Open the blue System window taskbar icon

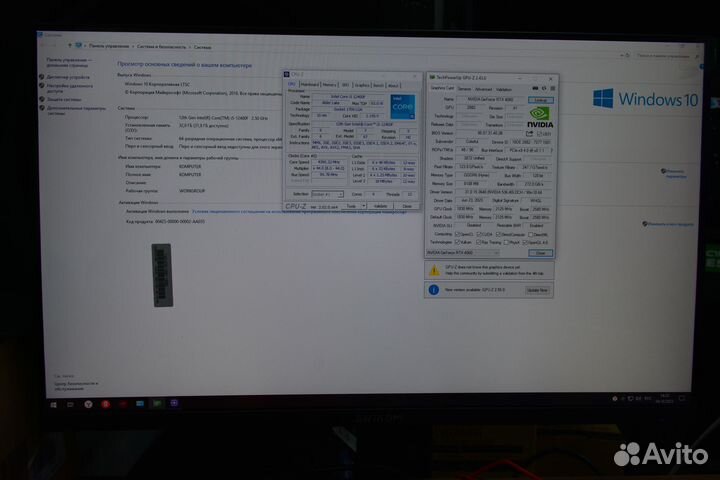140,403
